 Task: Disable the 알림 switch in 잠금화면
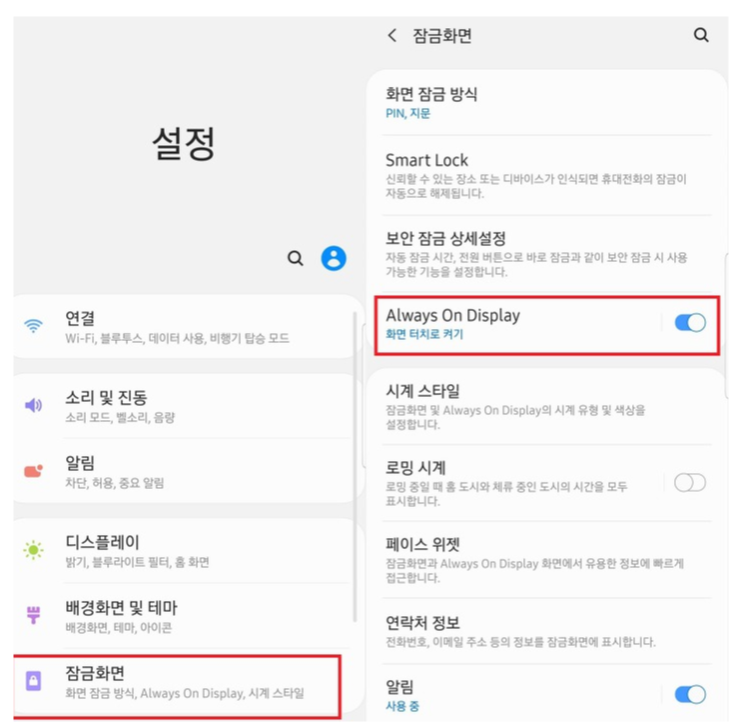pos(690,694)
